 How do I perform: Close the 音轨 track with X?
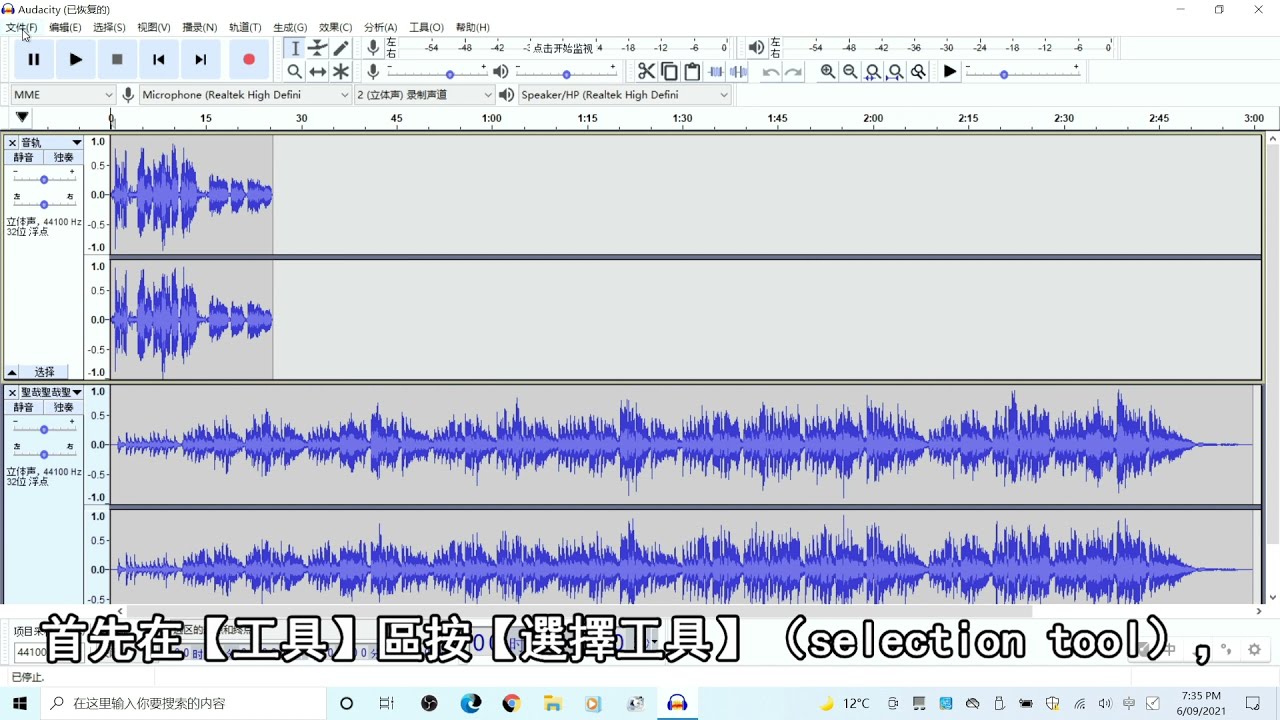12,143
